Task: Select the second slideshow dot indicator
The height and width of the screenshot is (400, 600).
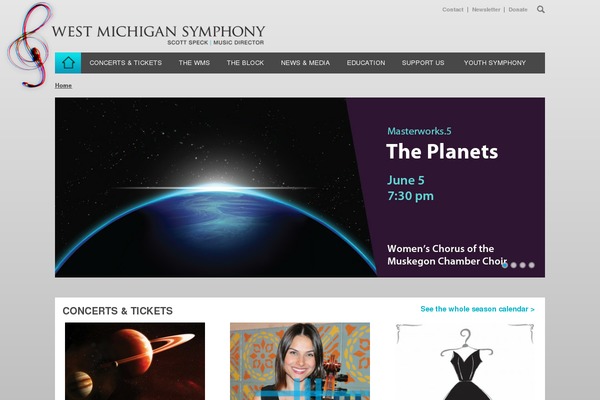Action: pyautogui.click(x=514, y=265)
